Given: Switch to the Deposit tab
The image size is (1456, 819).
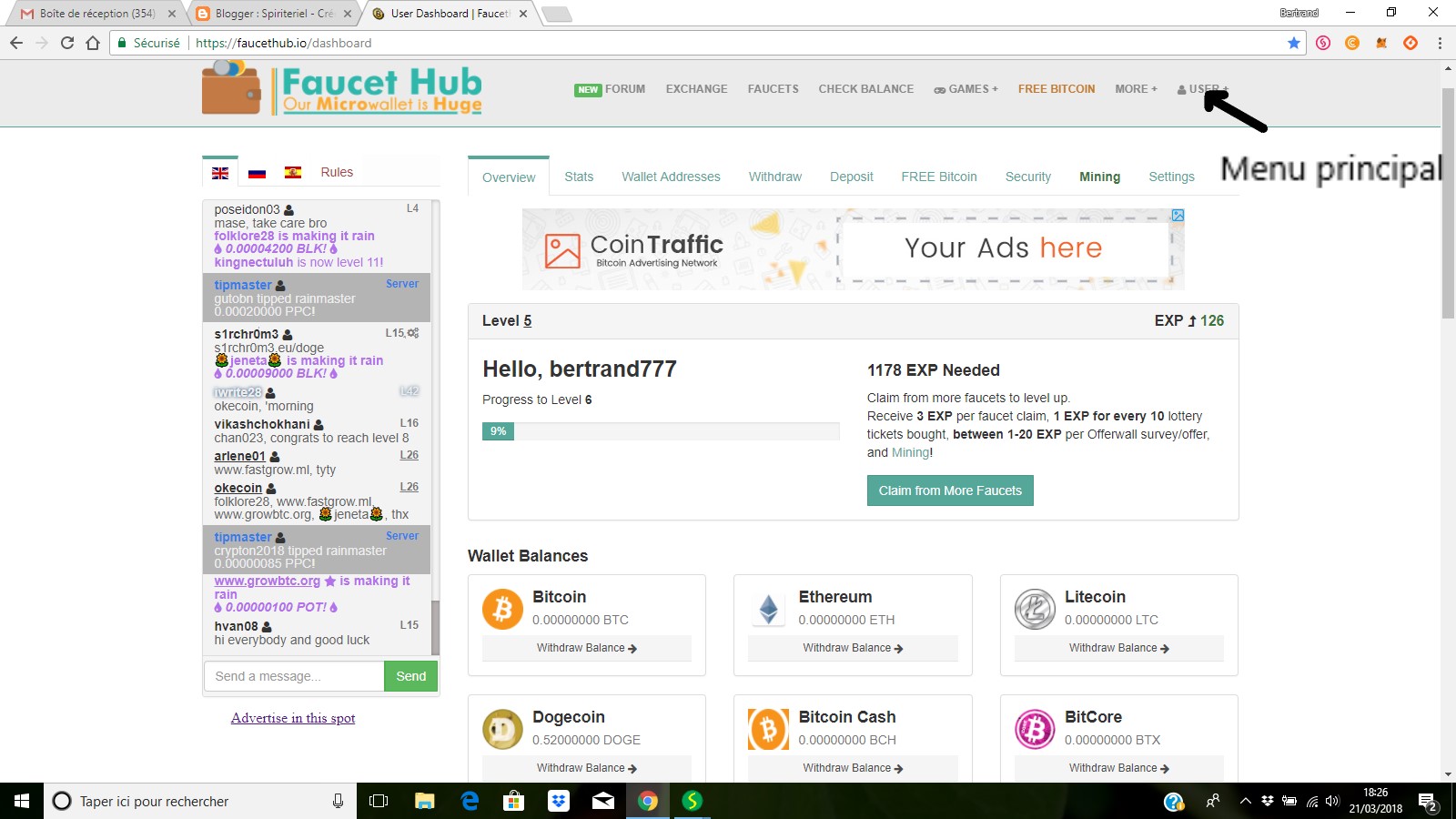Looking at the screenshot, I should (x=852, y=177).
